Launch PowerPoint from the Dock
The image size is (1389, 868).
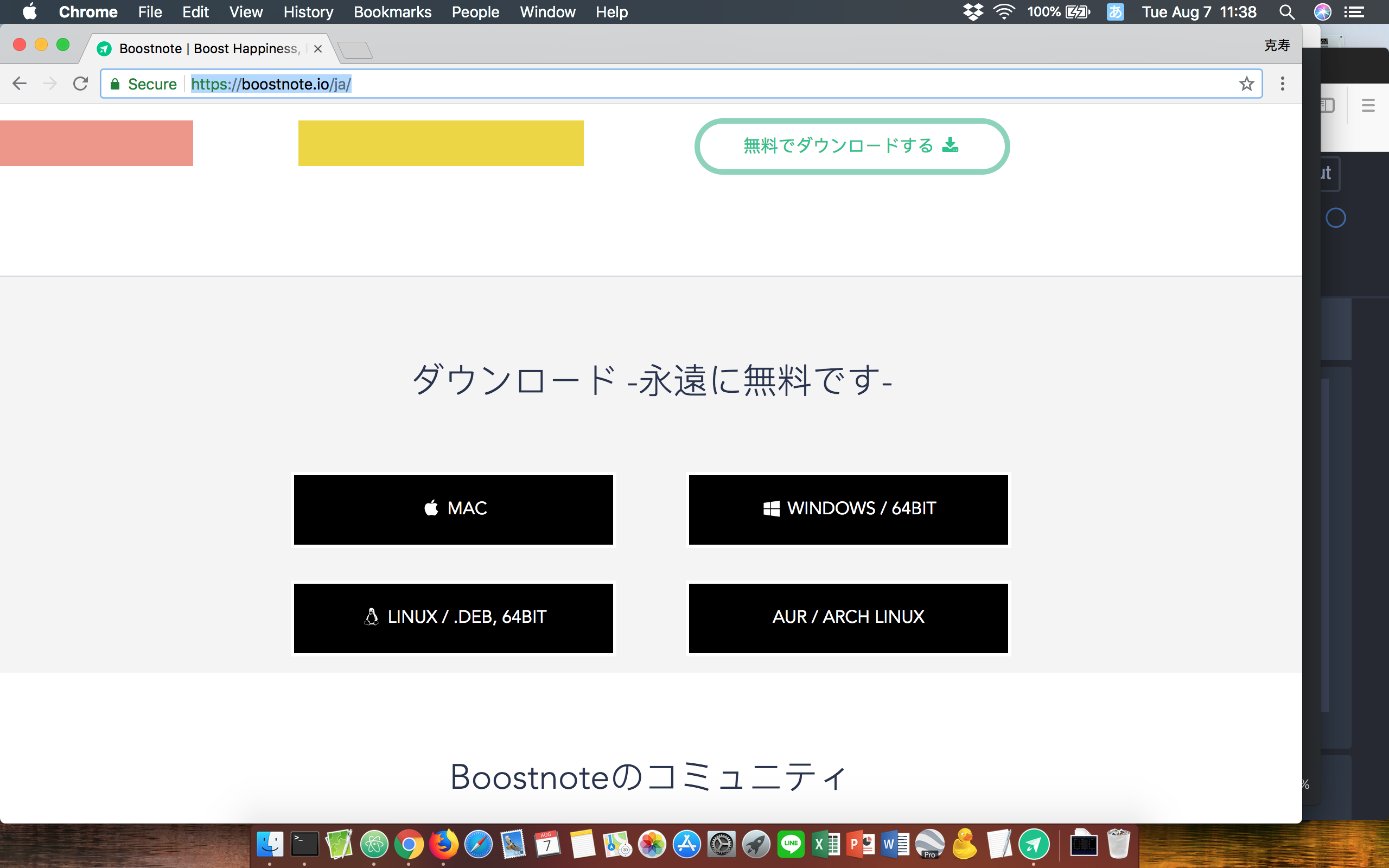point(861,845)
